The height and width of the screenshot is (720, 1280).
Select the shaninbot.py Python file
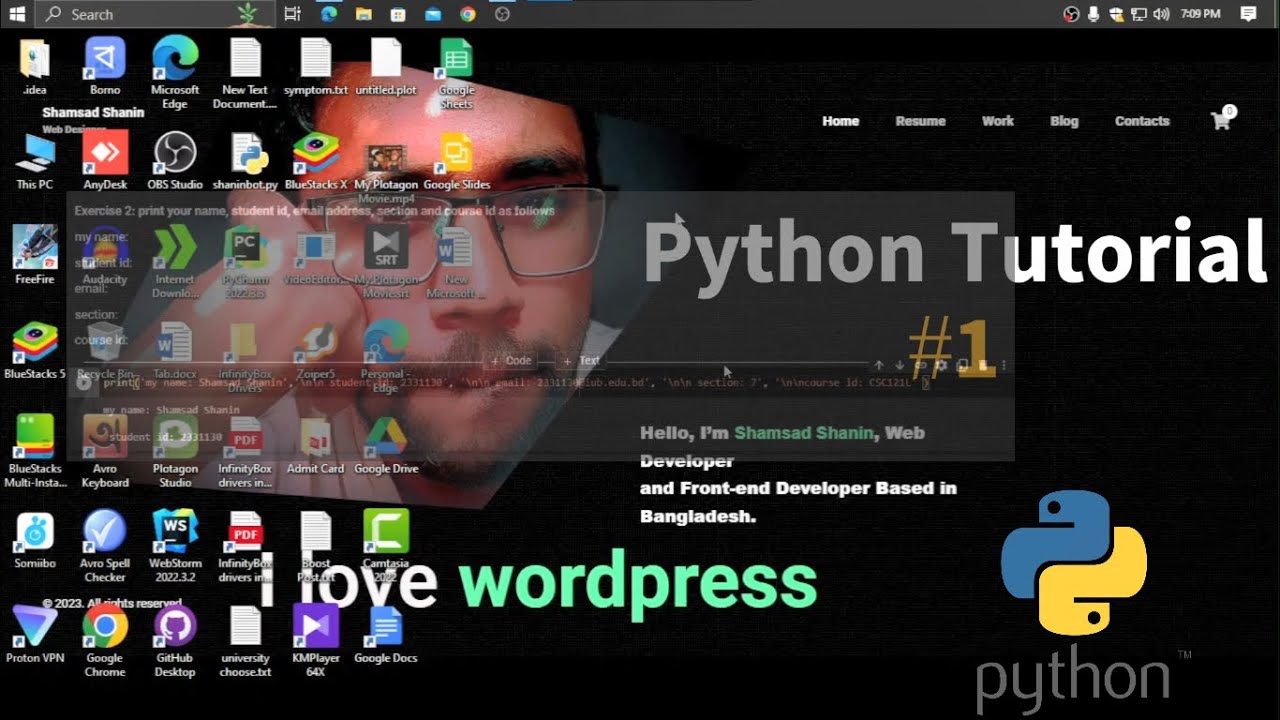coord(245,160)
